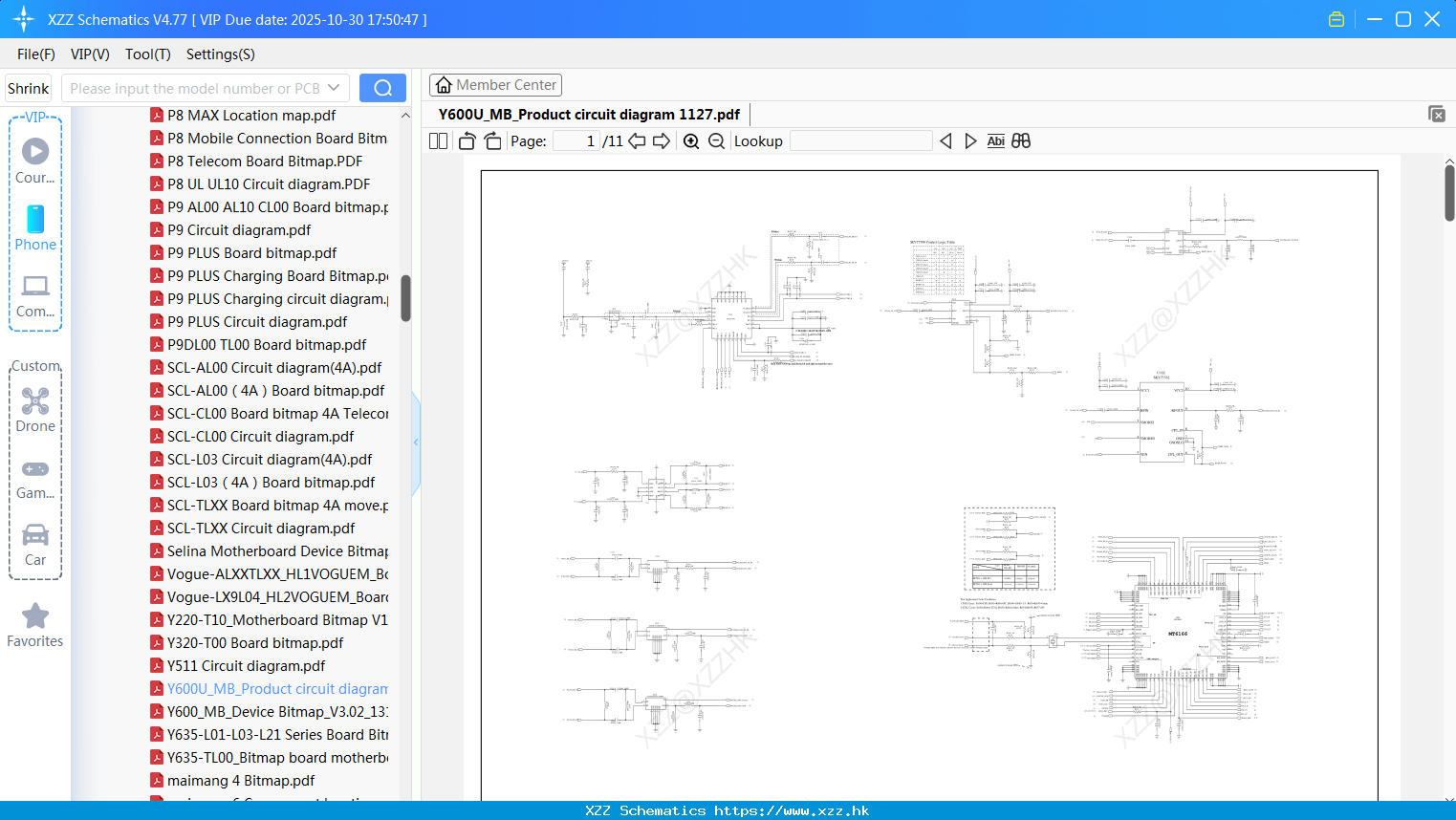Toggle the two-page view icon
1456x820 pixels.
pos(438,141)
